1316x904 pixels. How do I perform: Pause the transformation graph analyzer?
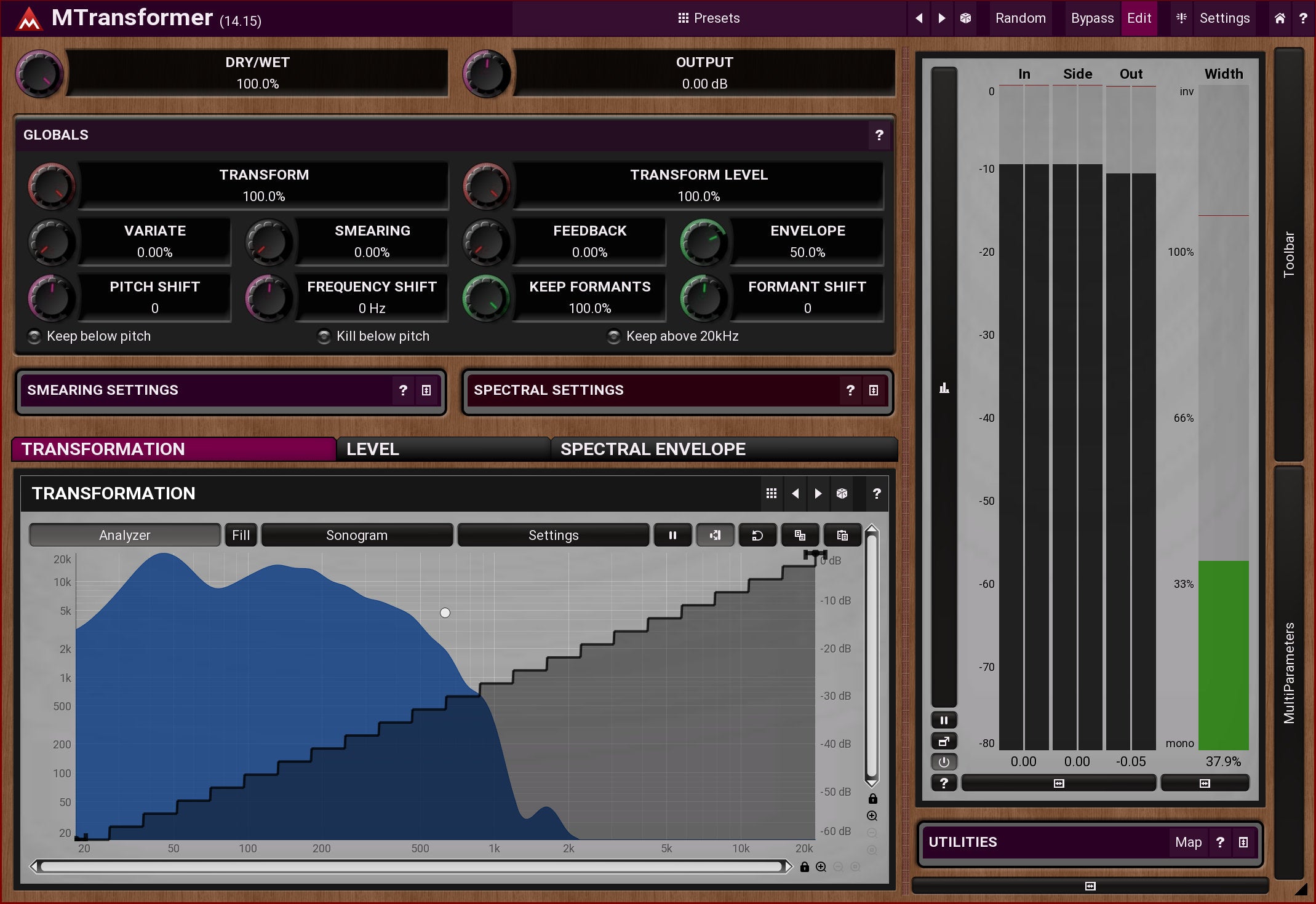click(x=672, y=535)
